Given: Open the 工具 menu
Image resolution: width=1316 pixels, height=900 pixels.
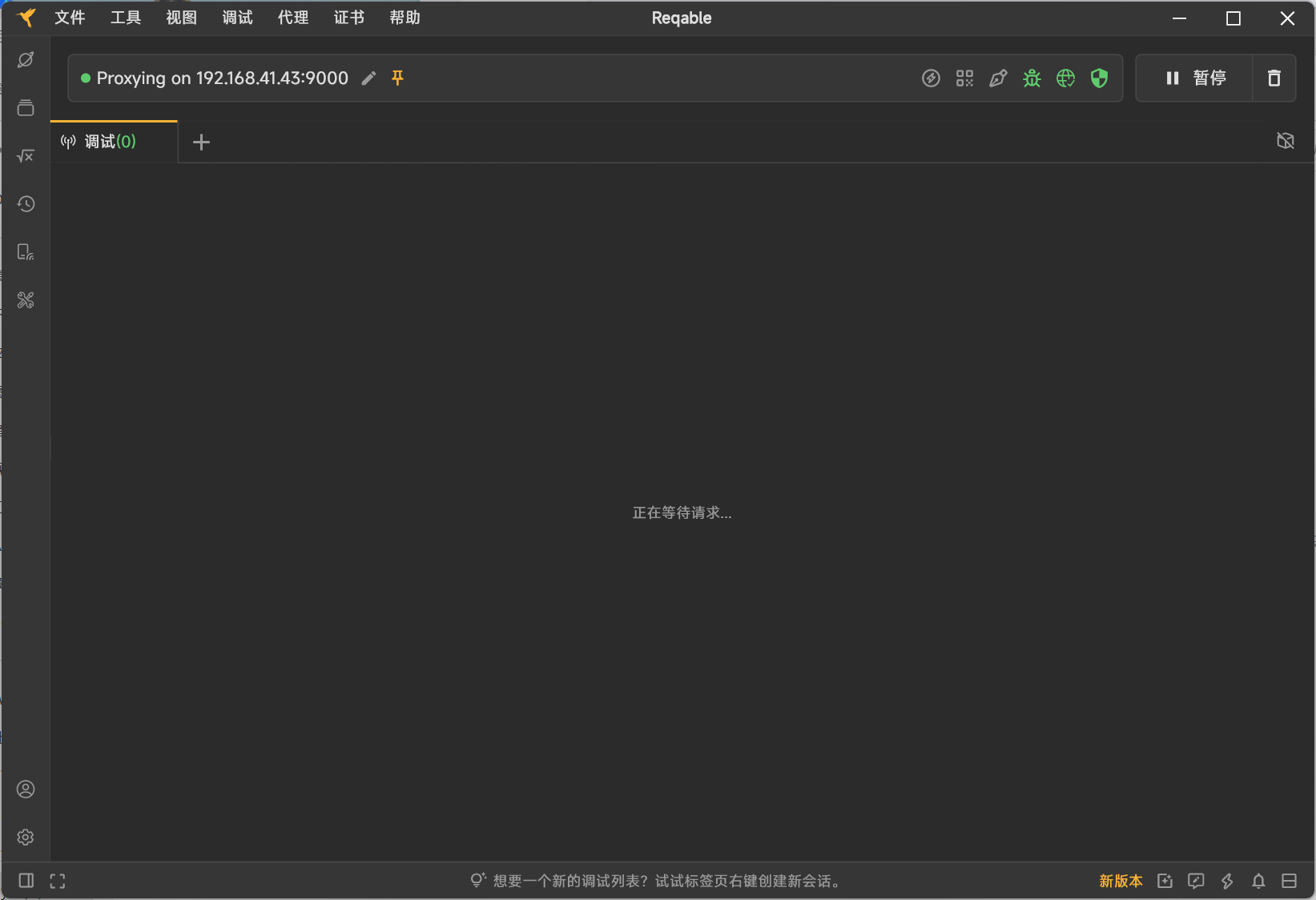Looking at the screenshot, I should coord(126,18).
